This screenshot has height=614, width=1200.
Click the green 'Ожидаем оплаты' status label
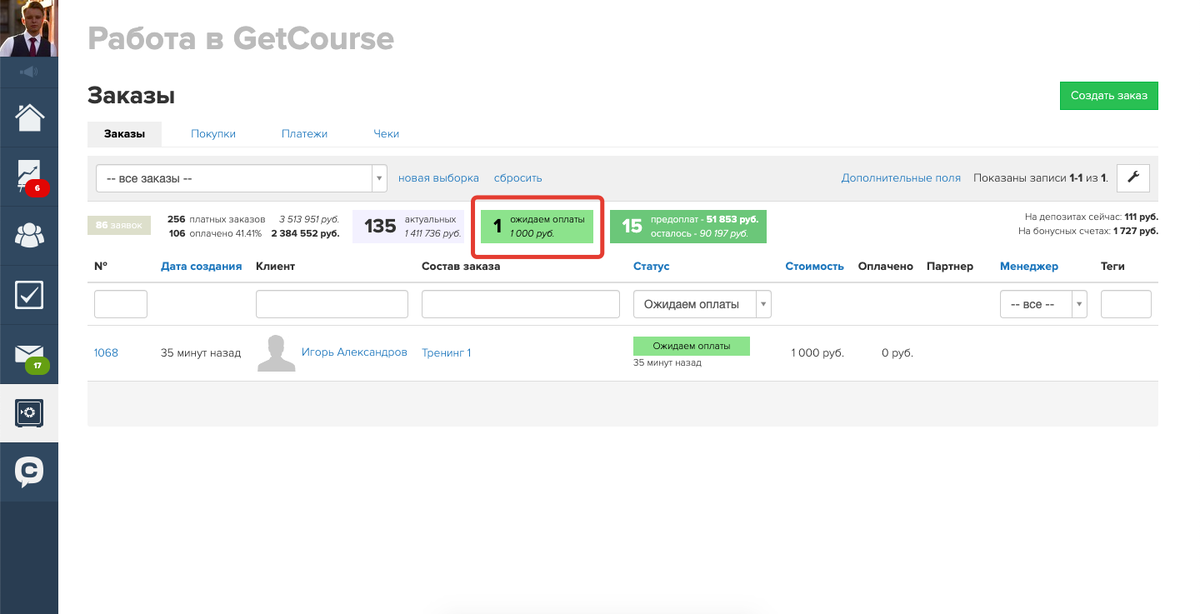click(x=691, y=346)
